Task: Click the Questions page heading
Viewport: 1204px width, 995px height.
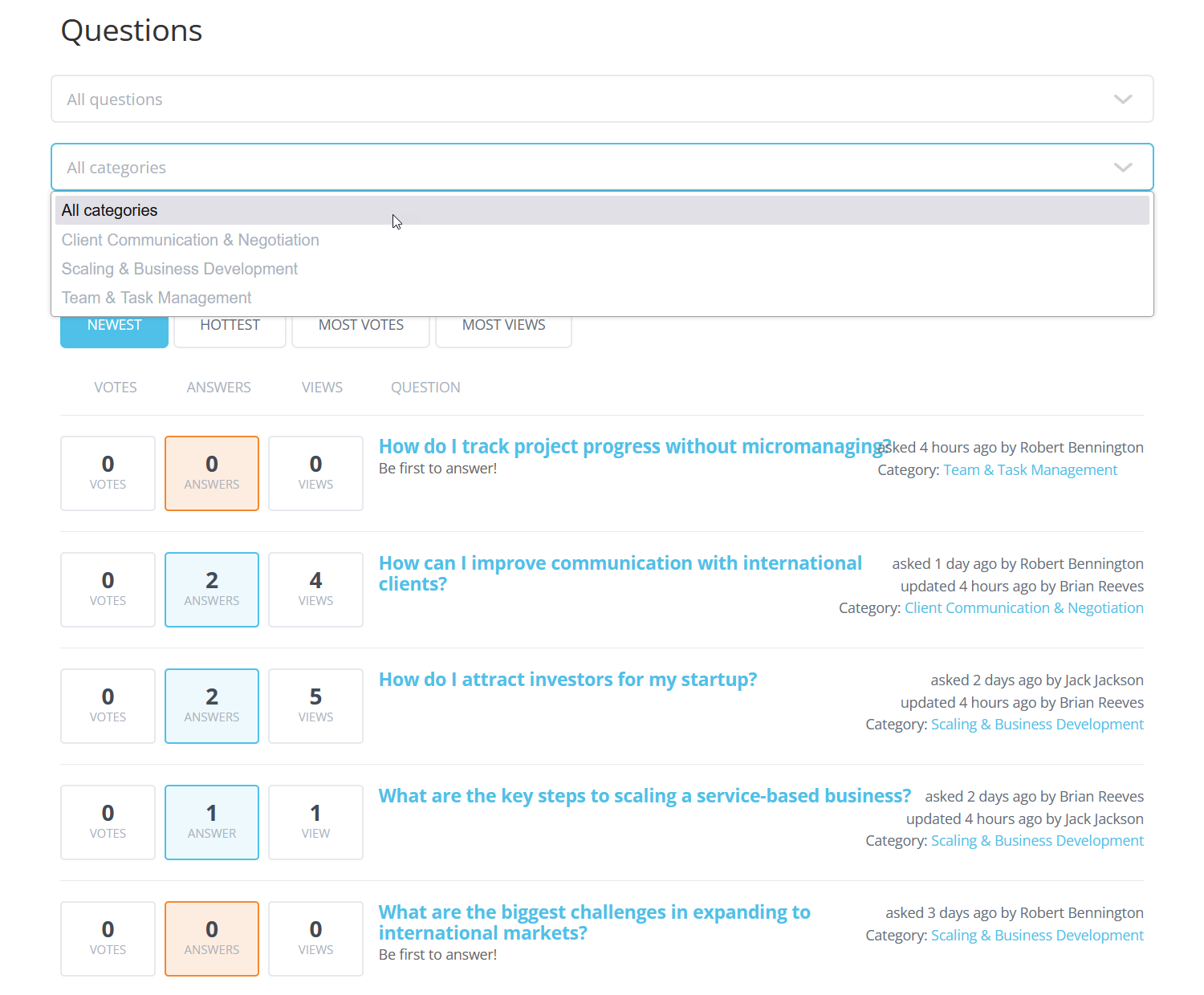Action: (x=132, y=31)
